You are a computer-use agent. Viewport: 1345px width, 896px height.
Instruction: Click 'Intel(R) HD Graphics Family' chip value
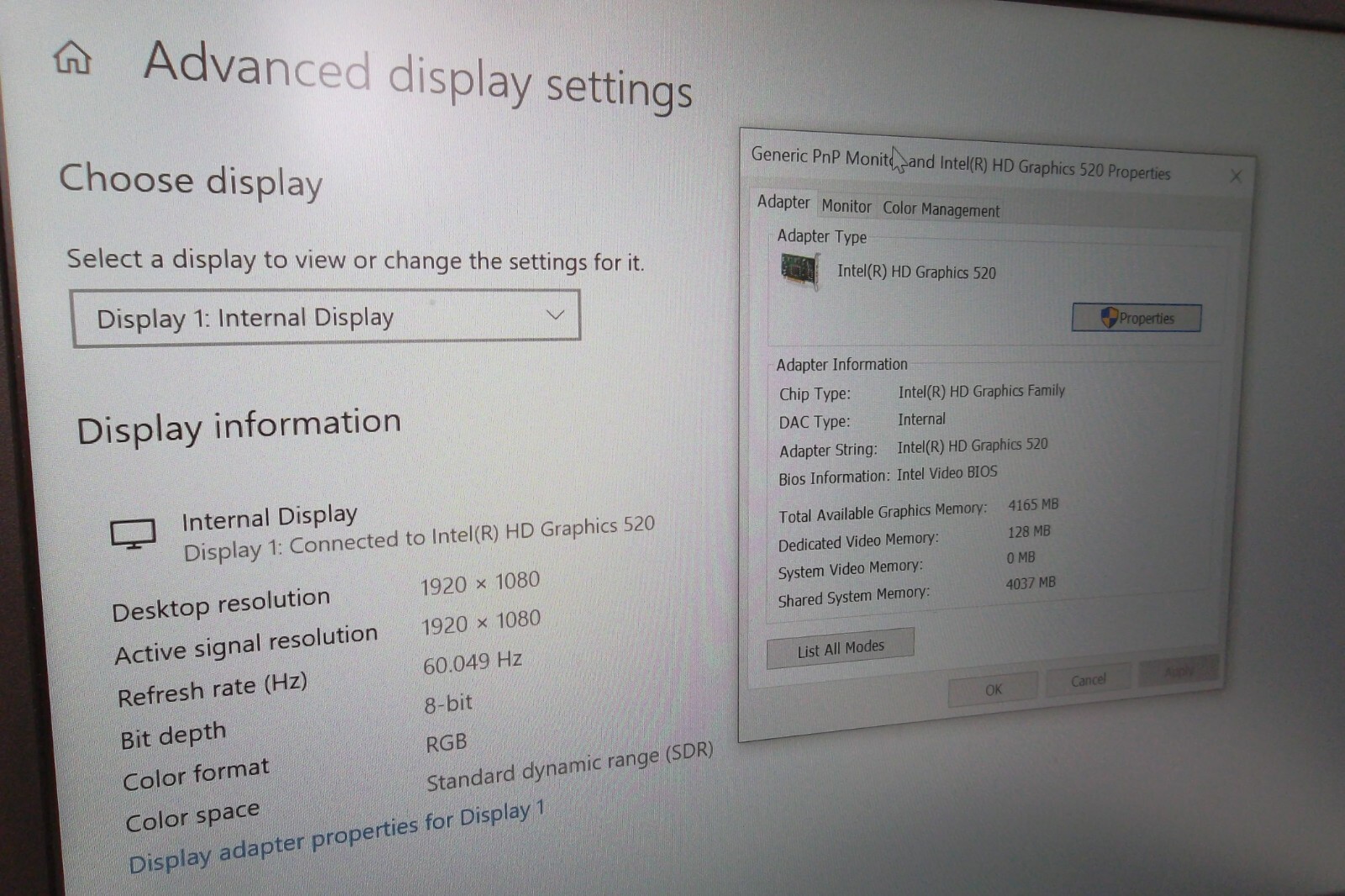tap(981, 391)
